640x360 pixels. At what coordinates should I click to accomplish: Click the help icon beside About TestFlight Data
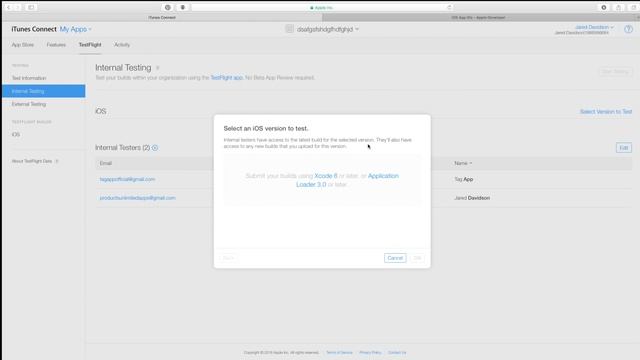57,161
